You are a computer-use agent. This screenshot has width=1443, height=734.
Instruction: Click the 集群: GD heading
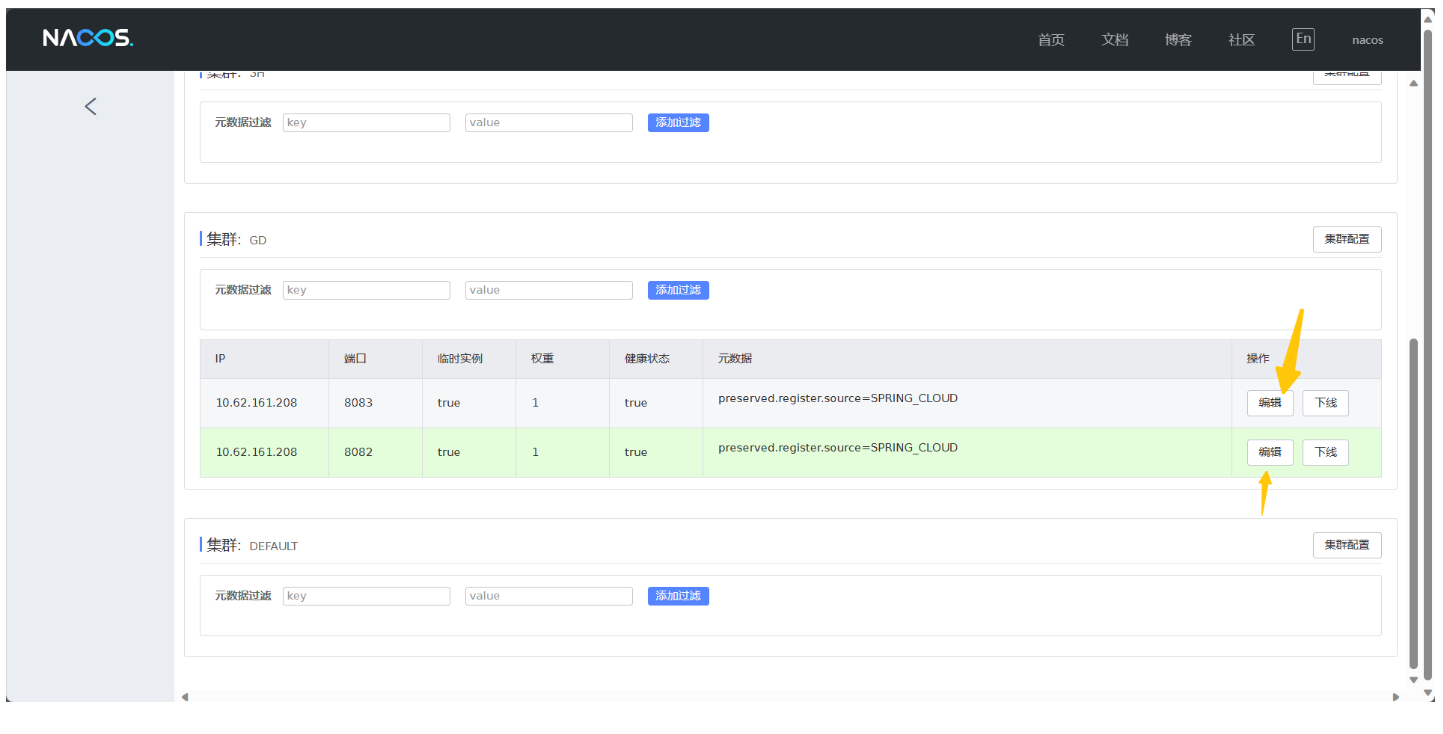[x=236, y=240]
